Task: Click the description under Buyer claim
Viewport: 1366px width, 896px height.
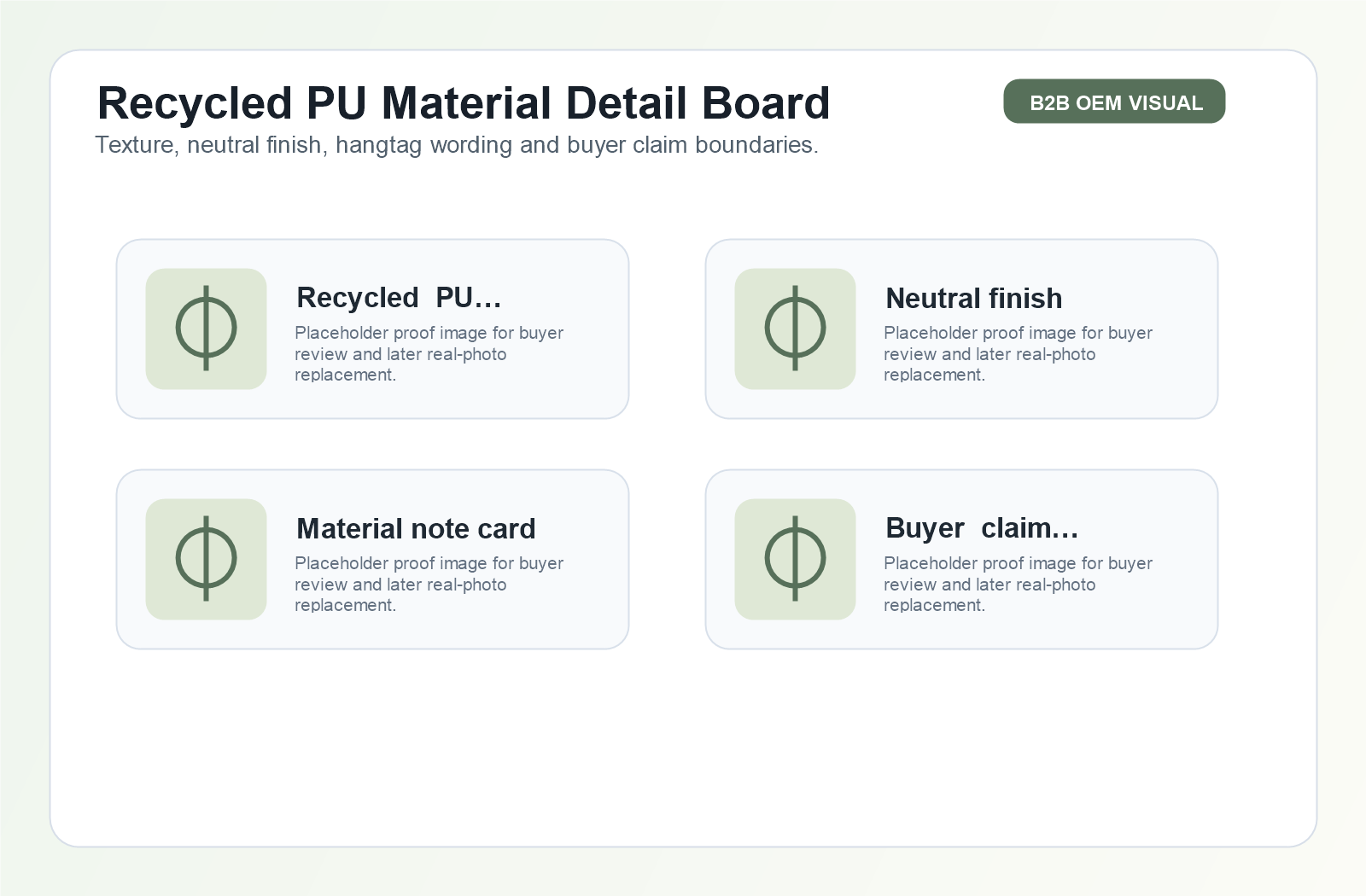Action: click(x=1018, y=584)
